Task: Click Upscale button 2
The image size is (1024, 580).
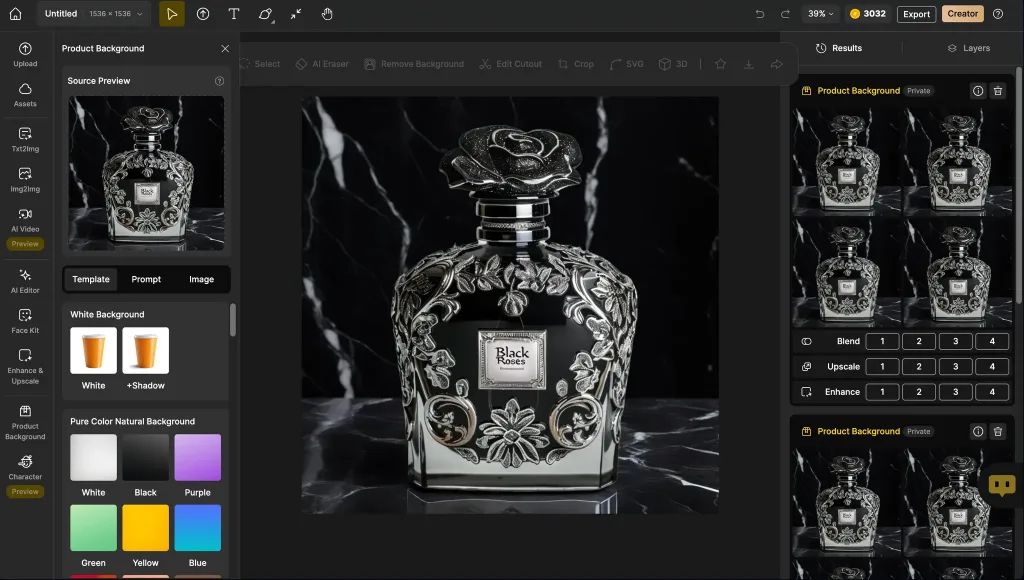Action: [919, 366]
